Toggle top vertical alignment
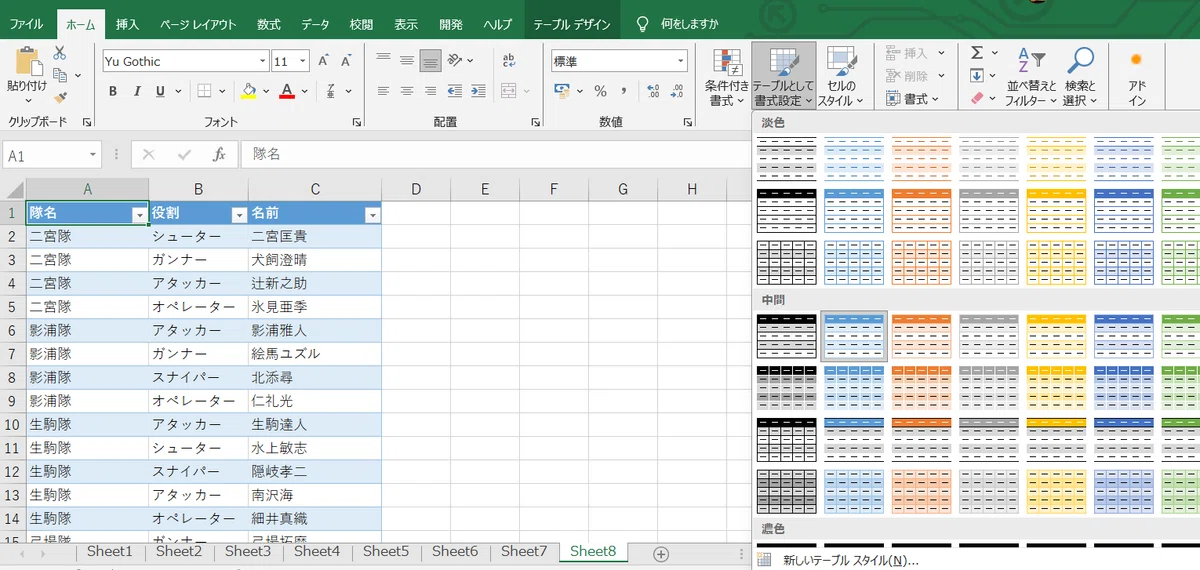The width and height of the screenshot is (1200, 570). (x=382, y=60)
